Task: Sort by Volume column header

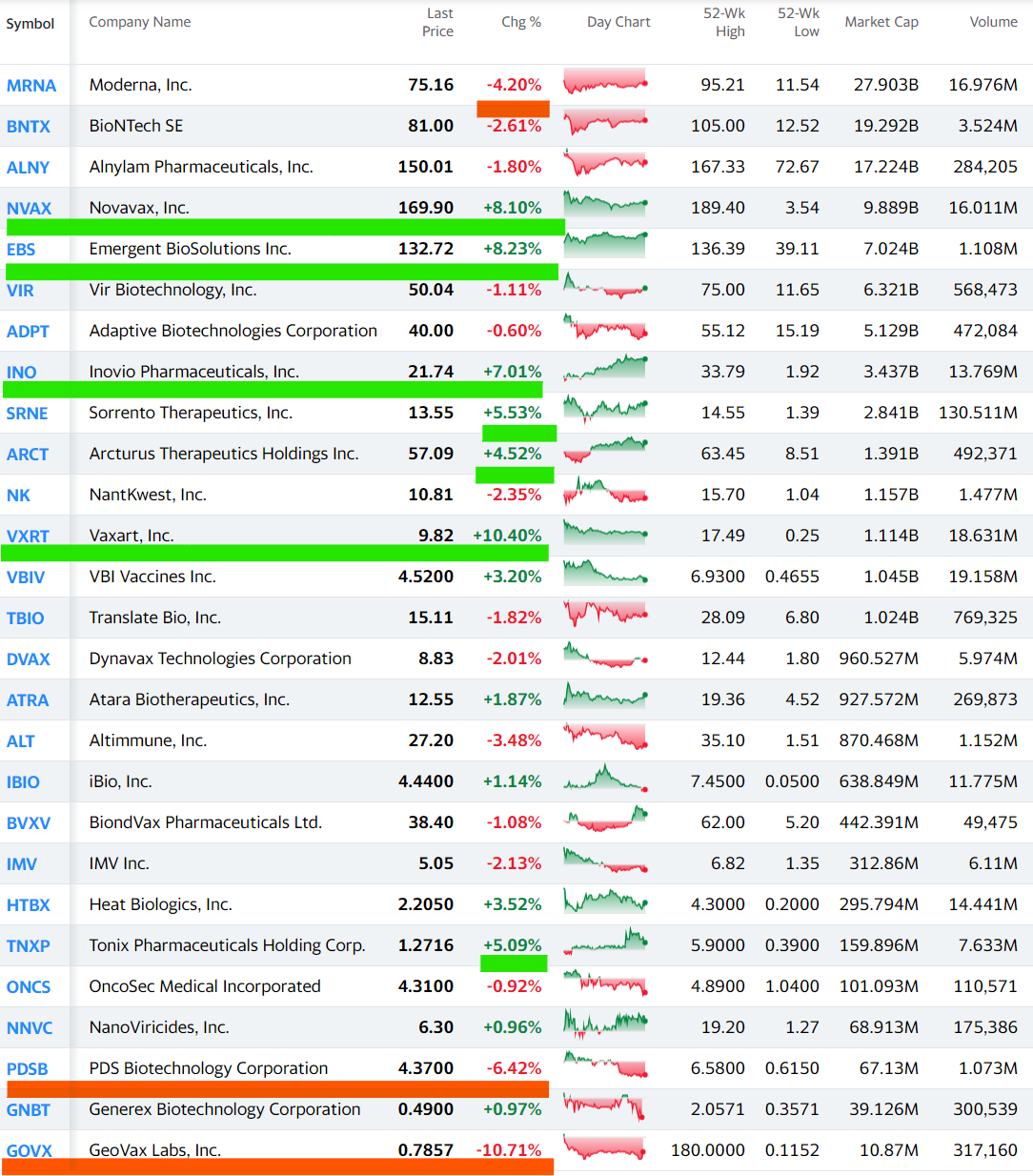Action: click(x=994, y=22)
